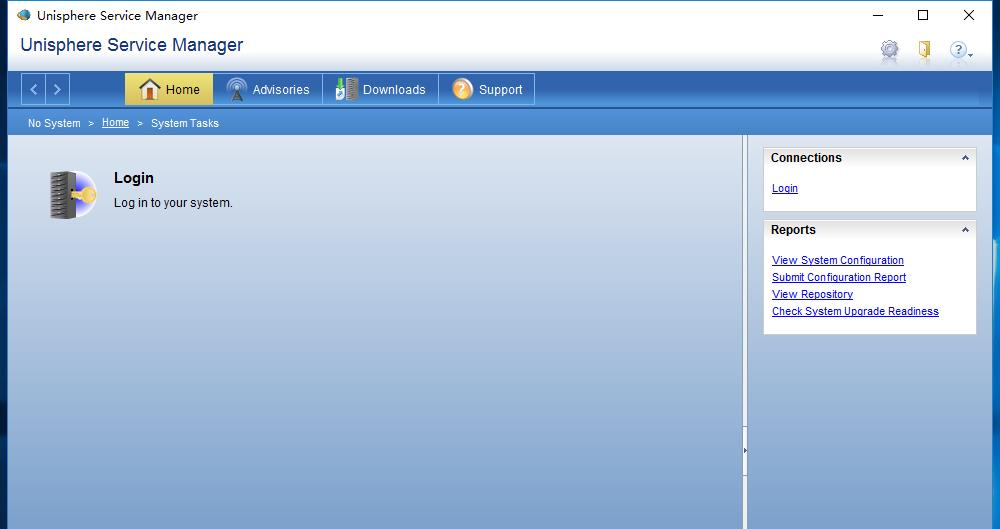Click the Unisphere title bar app icon

pos(24,15)
